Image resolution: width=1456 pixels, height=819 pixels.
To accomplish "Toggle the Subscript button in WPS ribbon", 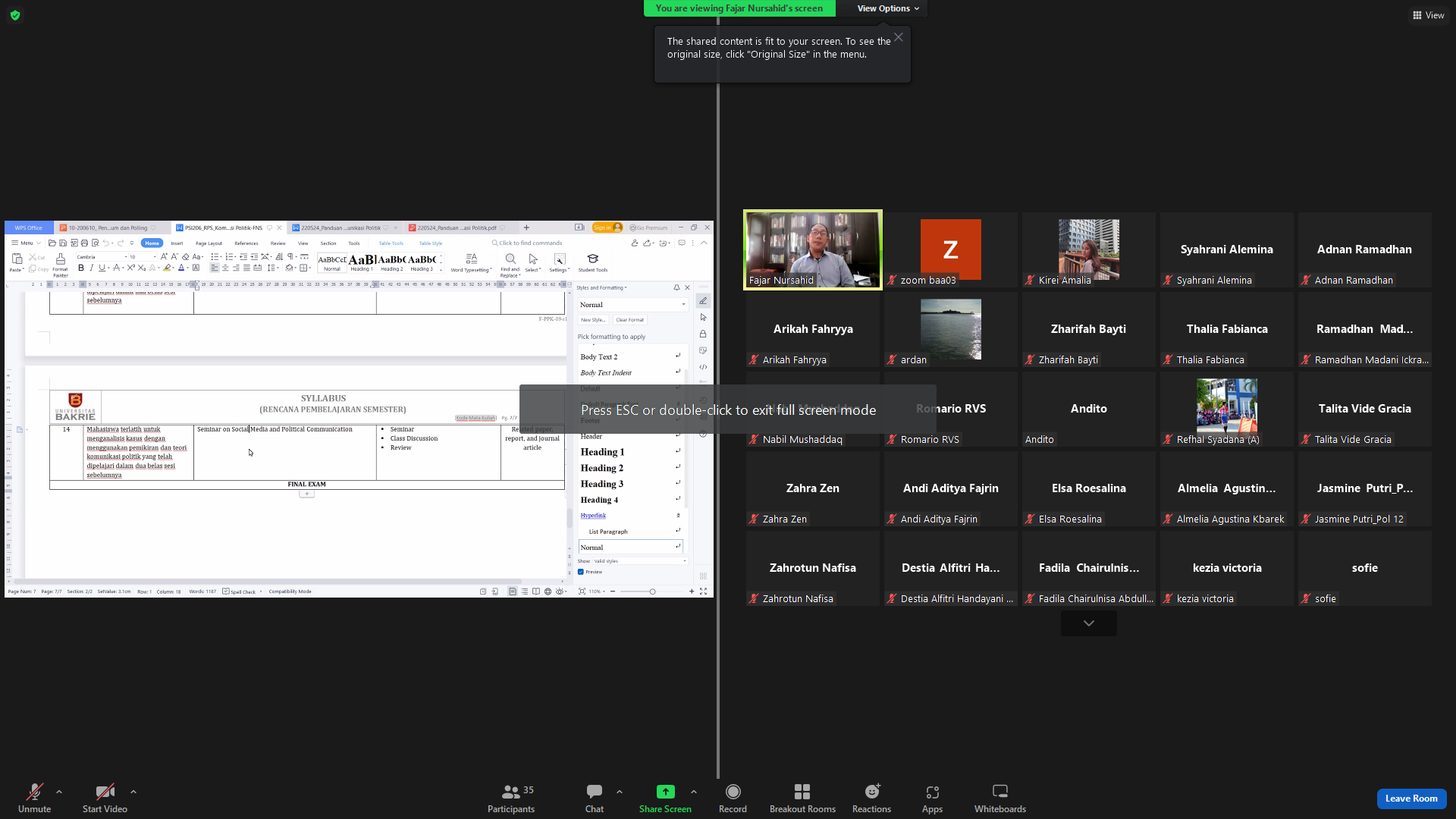I will (142, 268).
